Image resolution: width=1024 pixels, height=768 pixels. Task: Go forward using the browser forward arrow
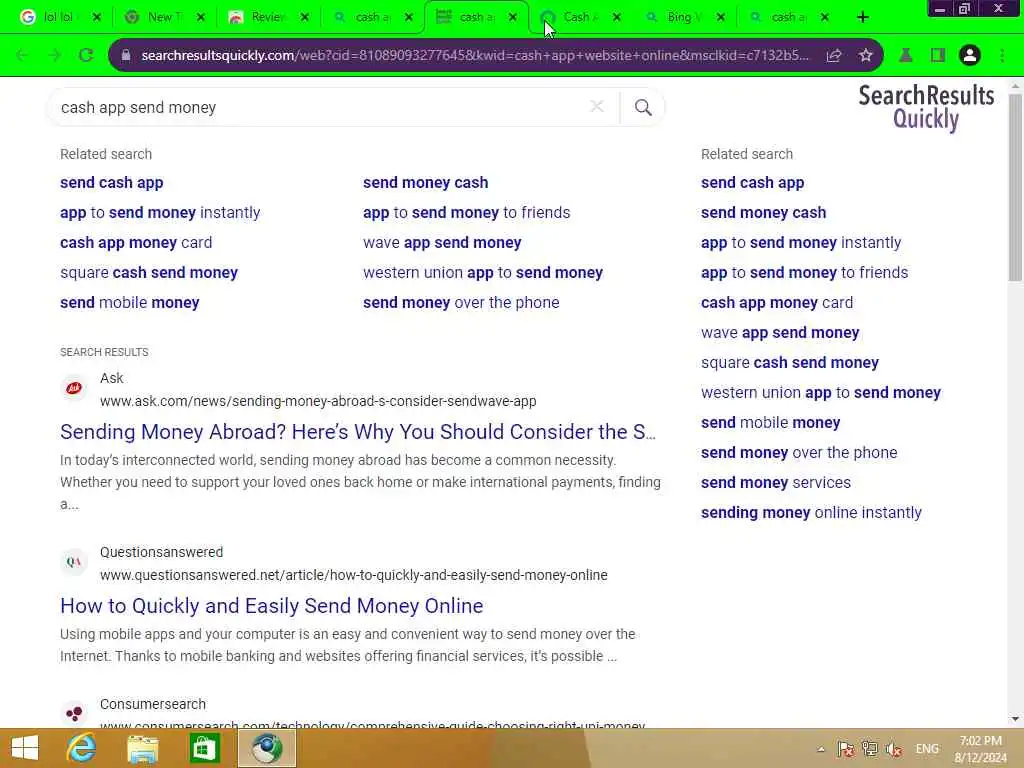54,56
